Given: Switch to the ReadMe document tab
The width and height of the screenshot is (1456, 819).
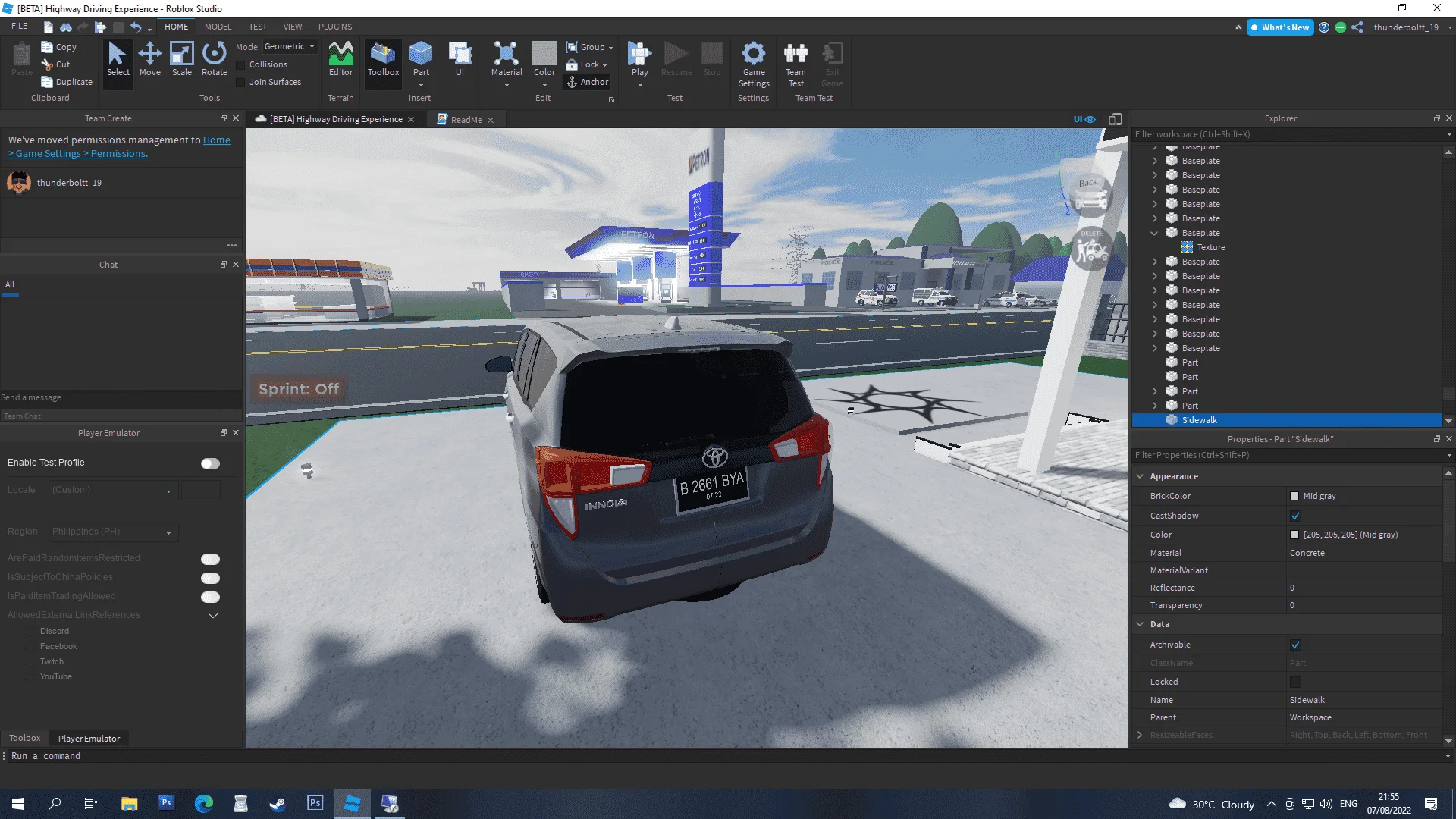Looking at the screenshot, I should [466, 120].
